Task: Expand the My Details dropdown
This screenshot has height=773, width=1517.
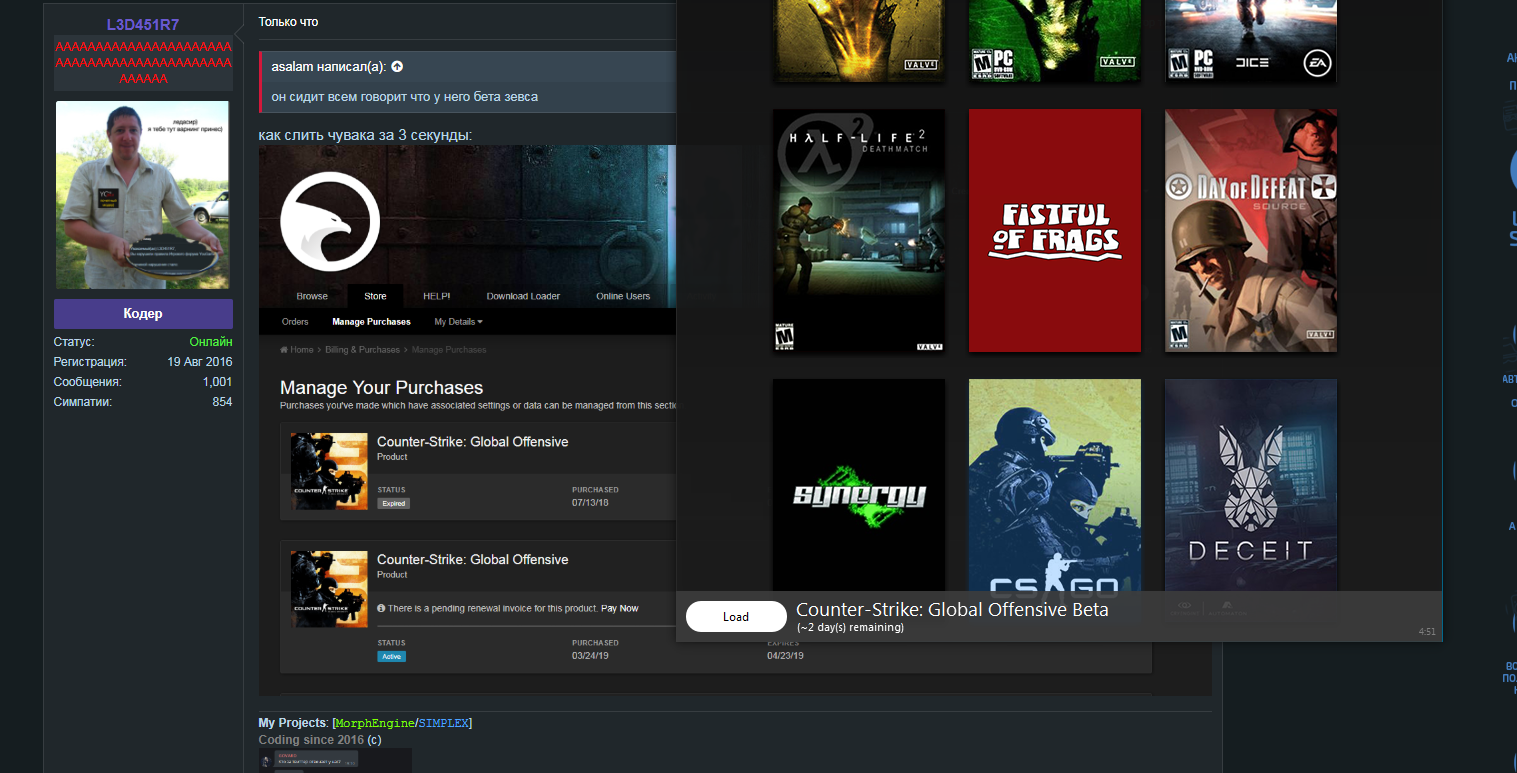Action: click(458, 322)
